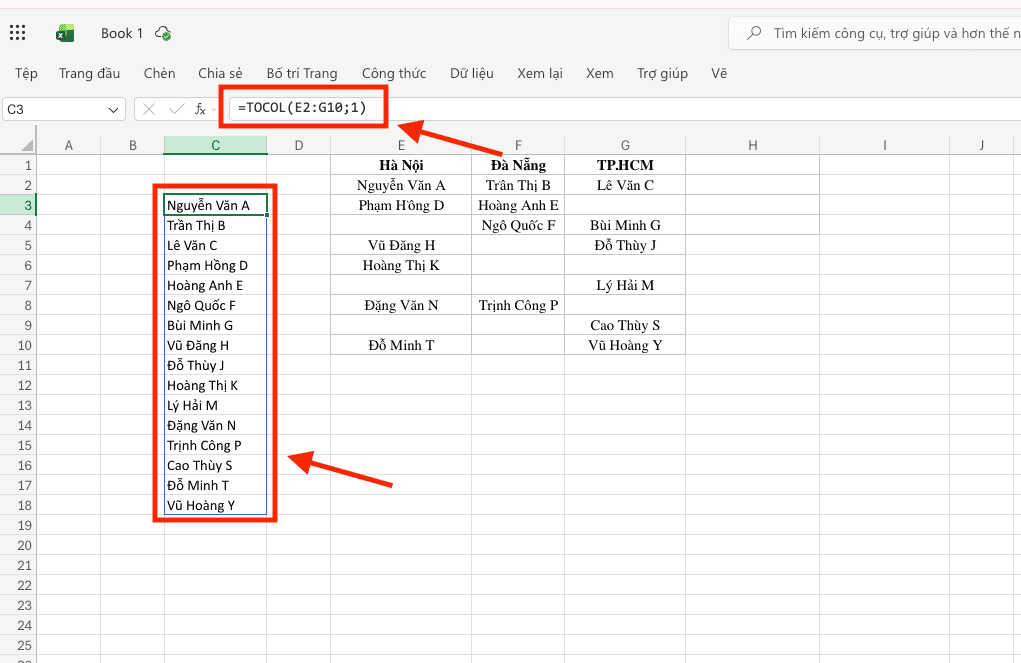1021x663 pixels.
Task: Select column C cell Phạm Hồng D
Action: point(216,265)
